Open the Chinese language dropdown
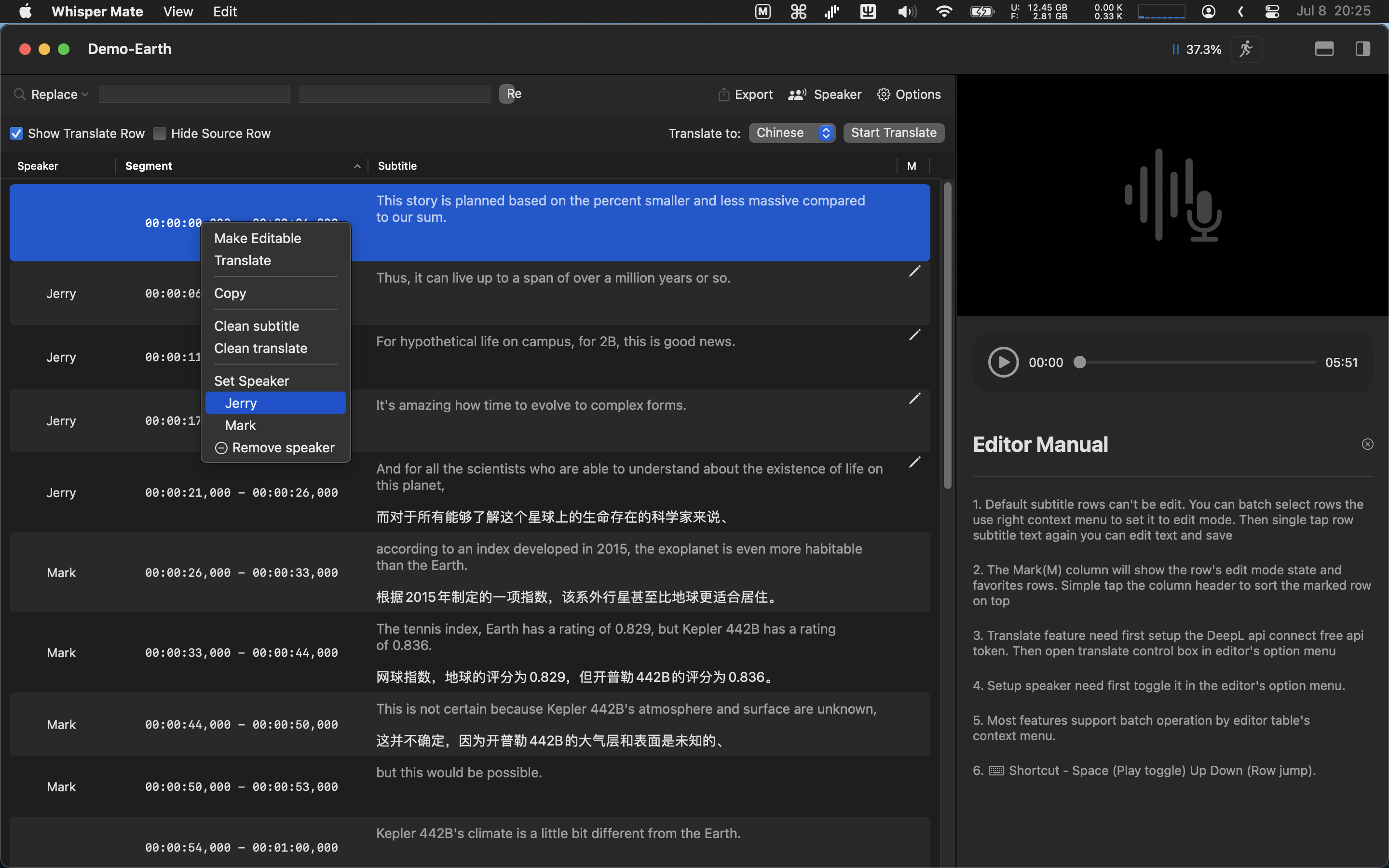The width and height of the screenshot is (1389, 868). [791, 133]
